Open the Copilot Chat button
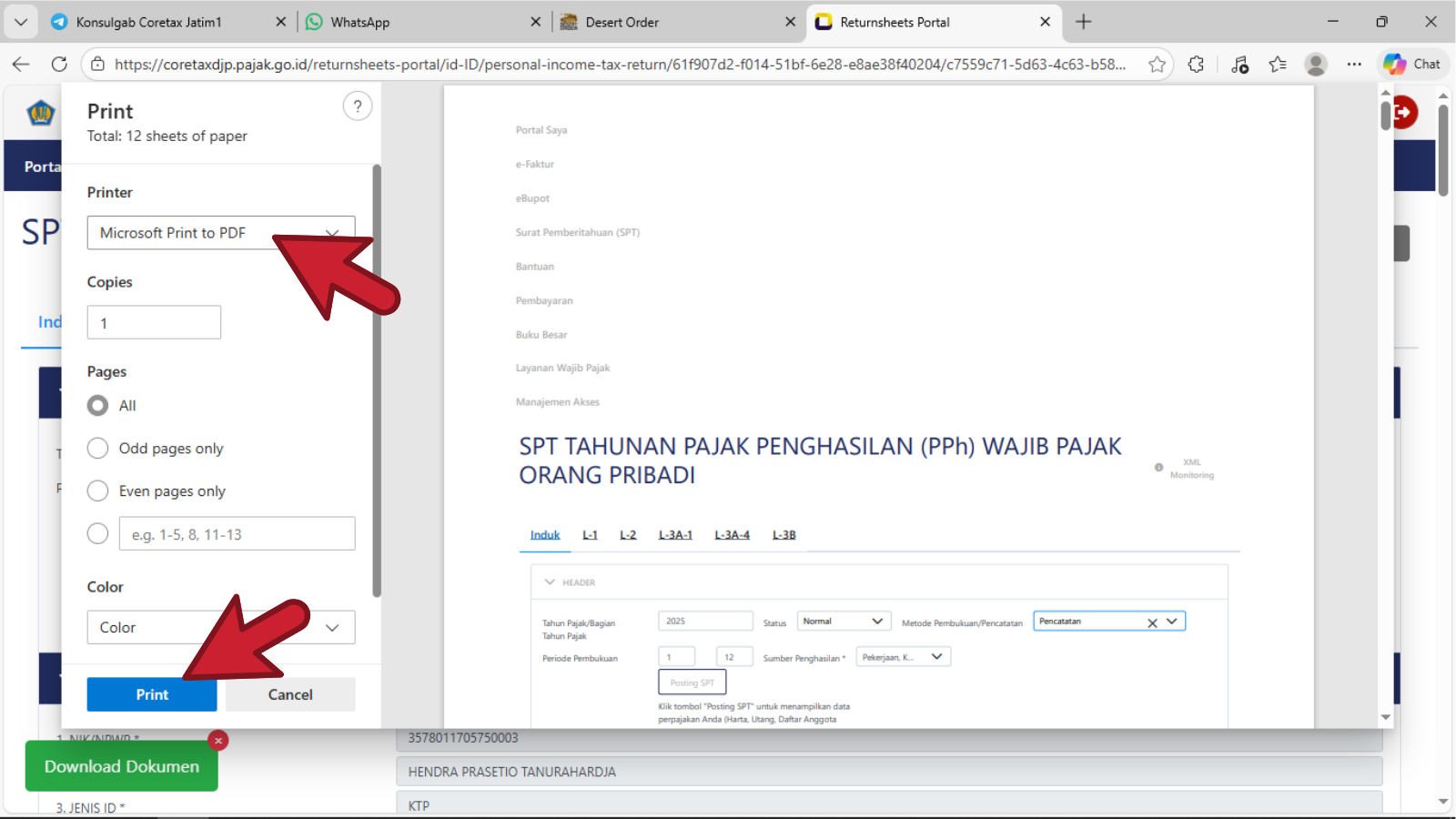 pos(1412,65)
